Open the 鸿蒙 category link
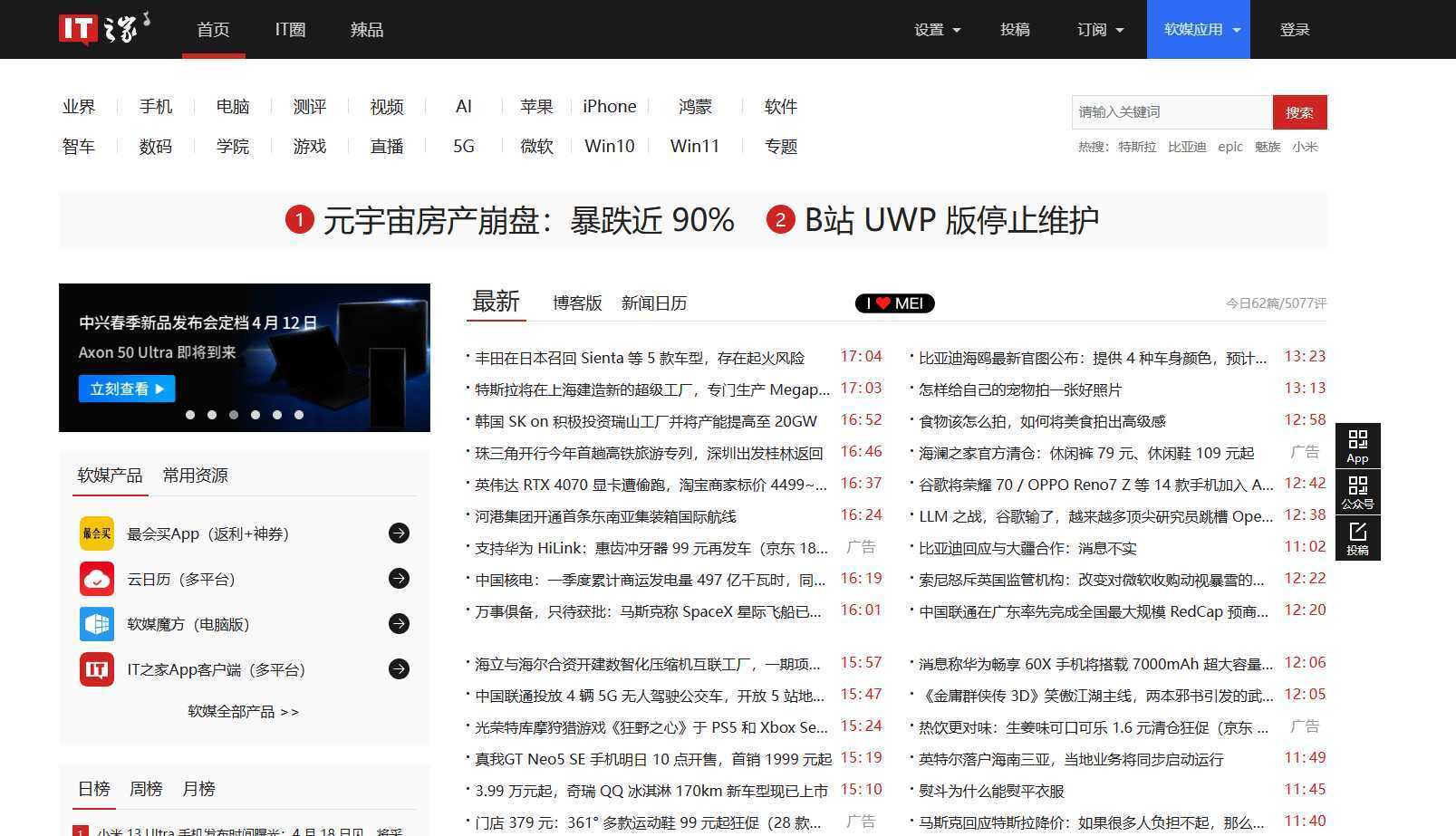Screen dimensions: 1456x836 695,107
